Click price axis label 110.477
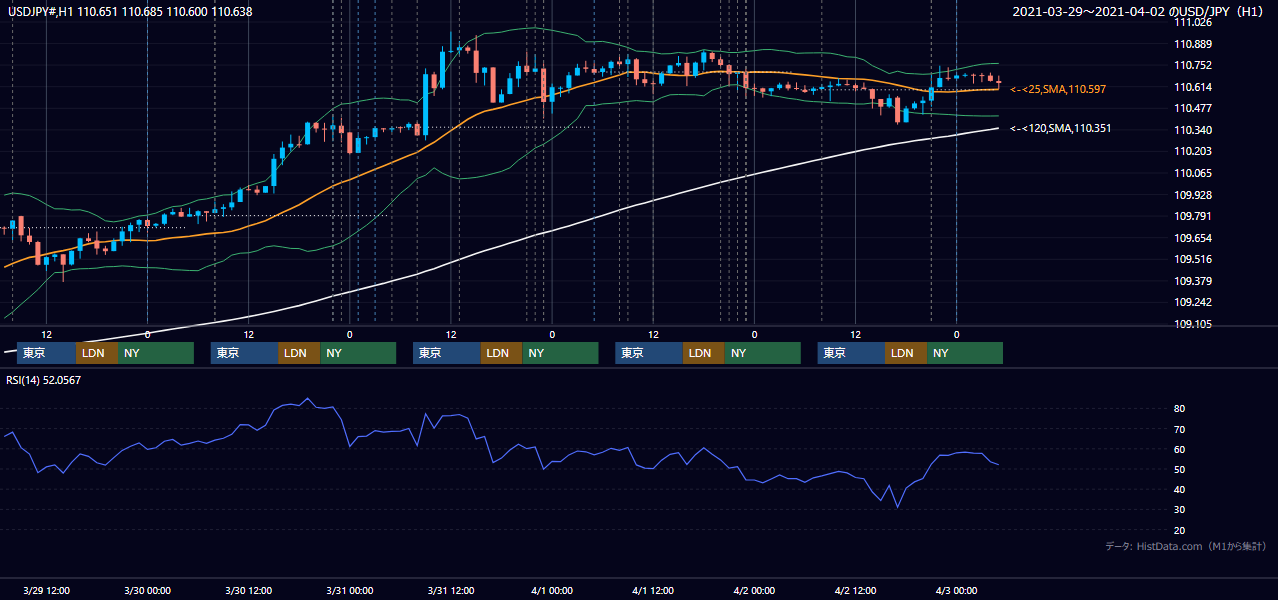This screenshot has width=1278, height=600. click(1193, 108)
